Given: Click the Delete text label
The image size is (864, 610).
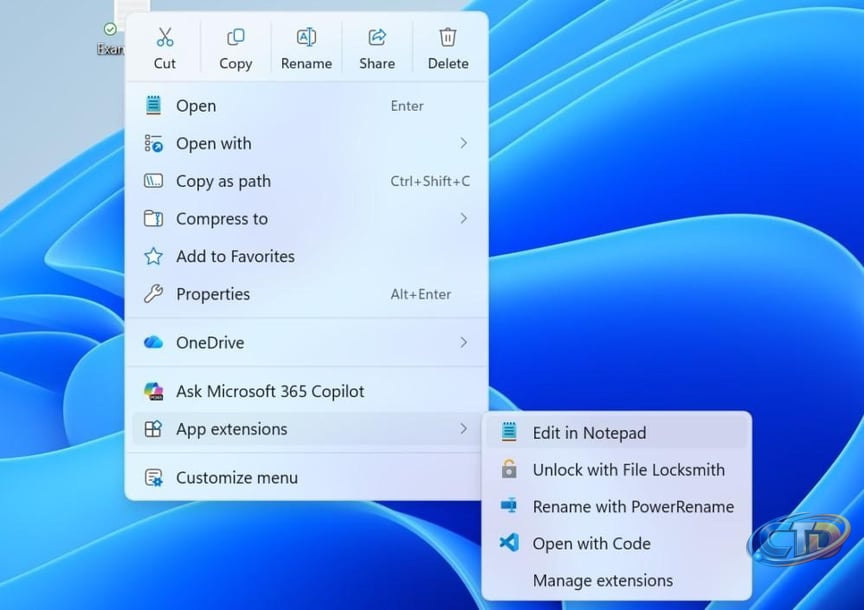Looking at the screenshot, I should (x=448, y=63).
